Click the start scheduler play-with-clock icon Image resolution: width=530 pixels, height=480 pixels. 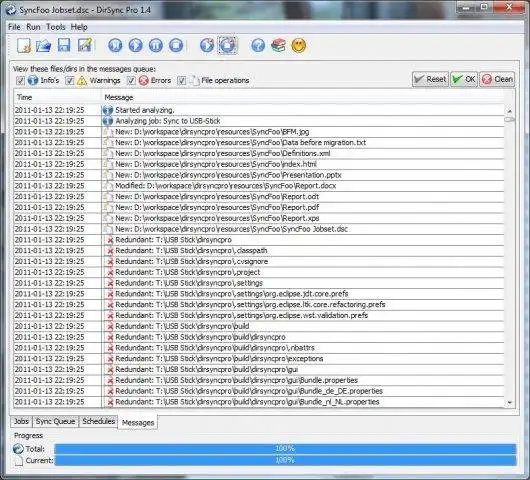pyautogui.click(x=207, y=45)
